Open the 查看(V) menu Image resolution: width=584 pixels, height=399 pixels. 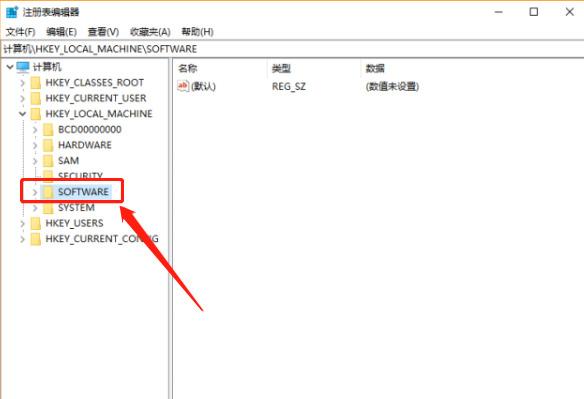[103, 32]
